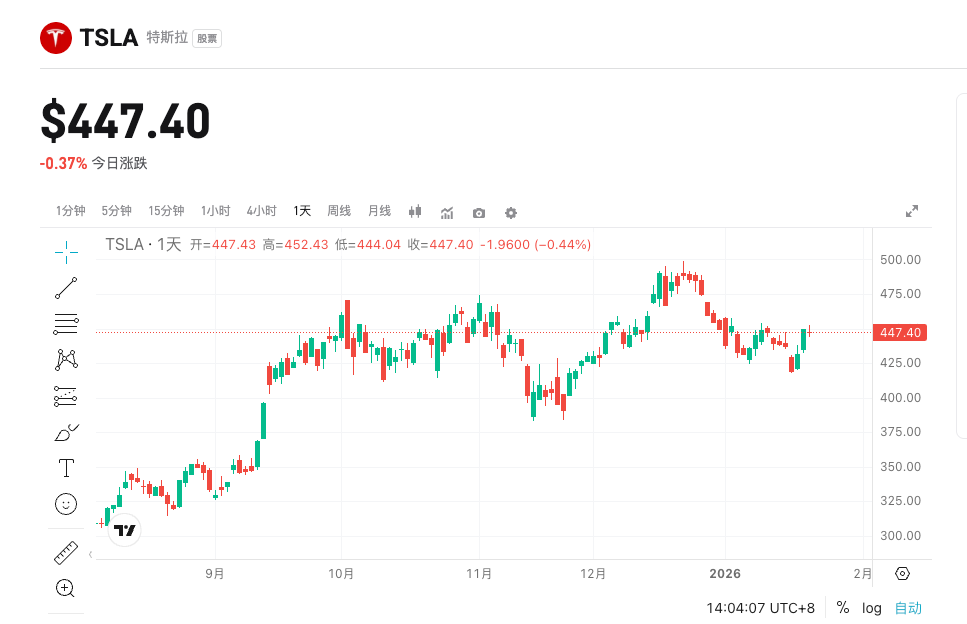Toggle percentage scale mode
The width and height of the screenshot is (967, 624).
843,607
